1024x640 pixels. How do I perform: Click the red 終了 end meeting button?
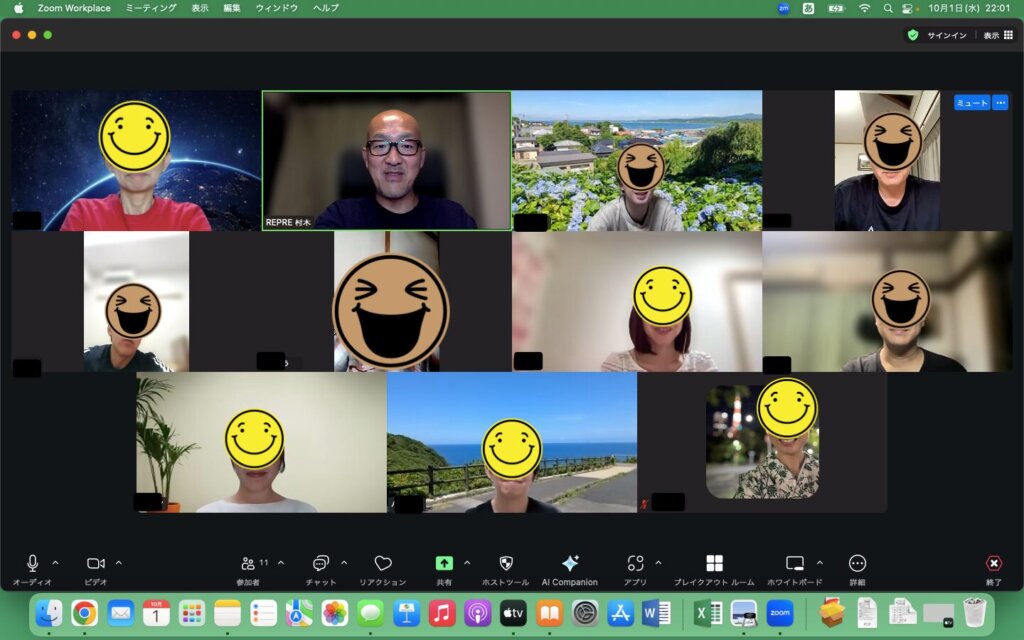993,564
